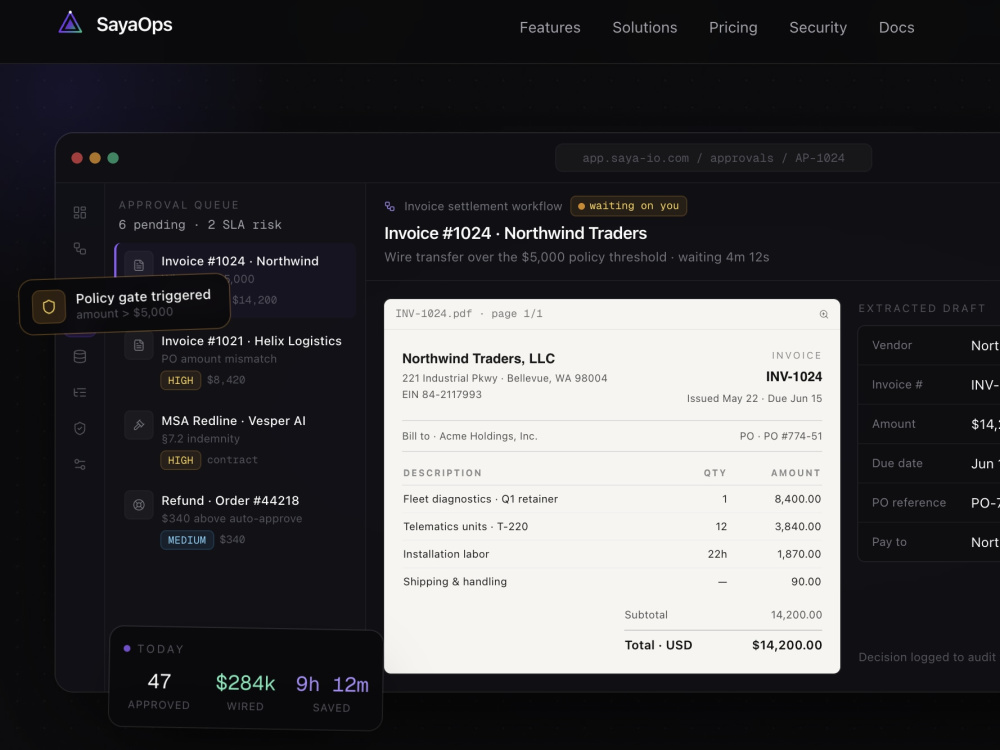Click HIGH badge under Helix Logistics
Screen dimensions: 1000x750
point(180,380)
